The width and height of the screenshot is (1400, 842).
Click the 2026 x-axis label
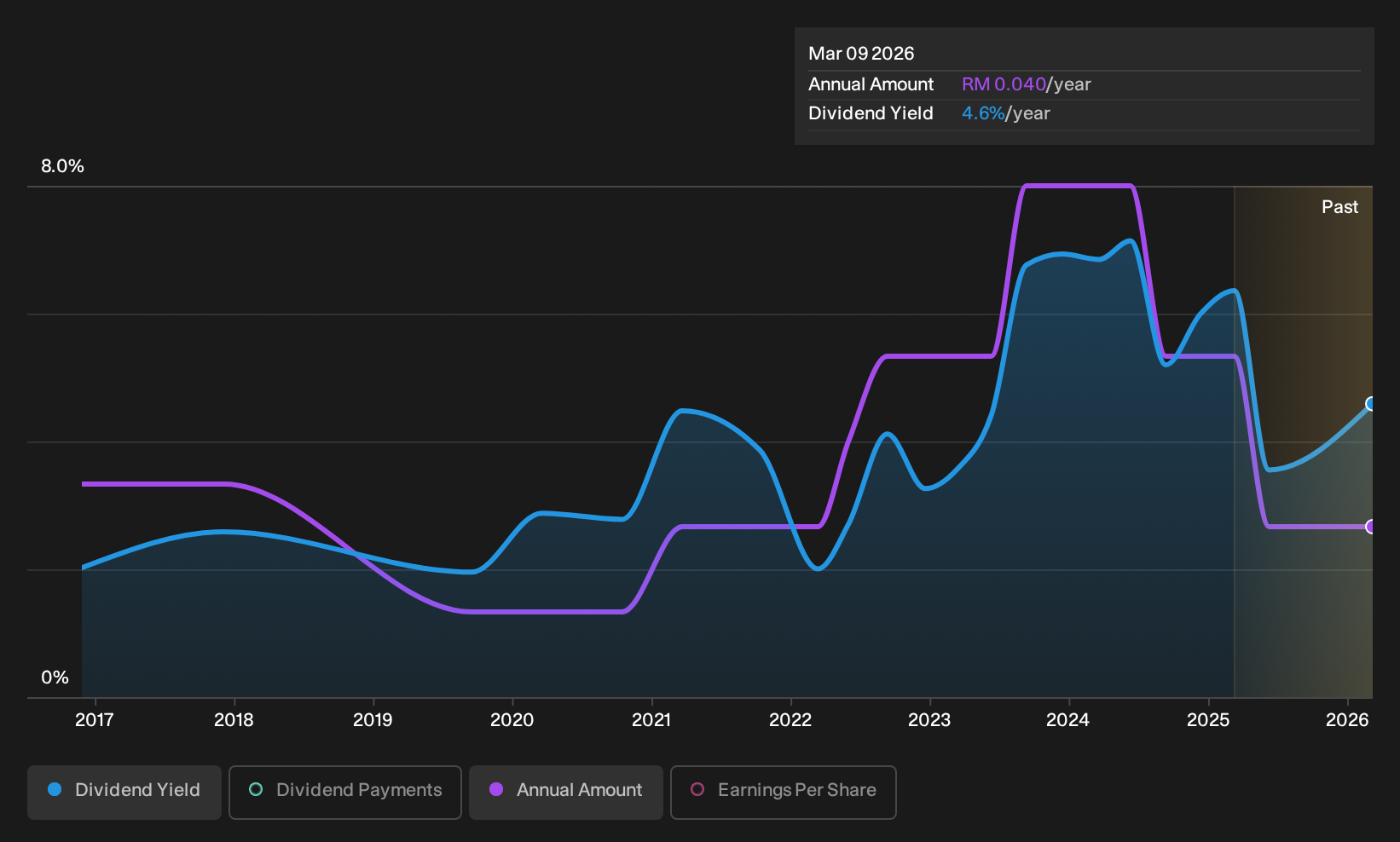tap(1347, 720)
